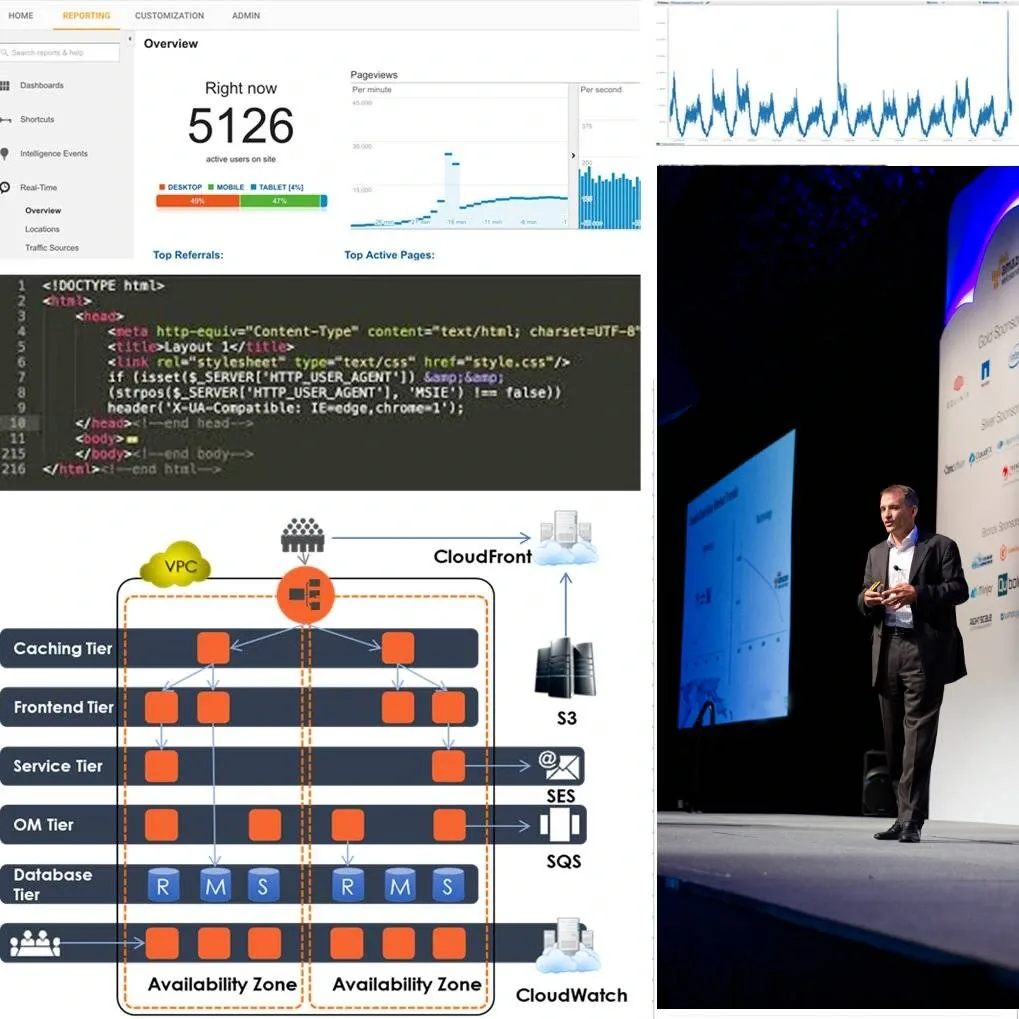
Task: Switch to the Customization tab
Action: [169, 16]
